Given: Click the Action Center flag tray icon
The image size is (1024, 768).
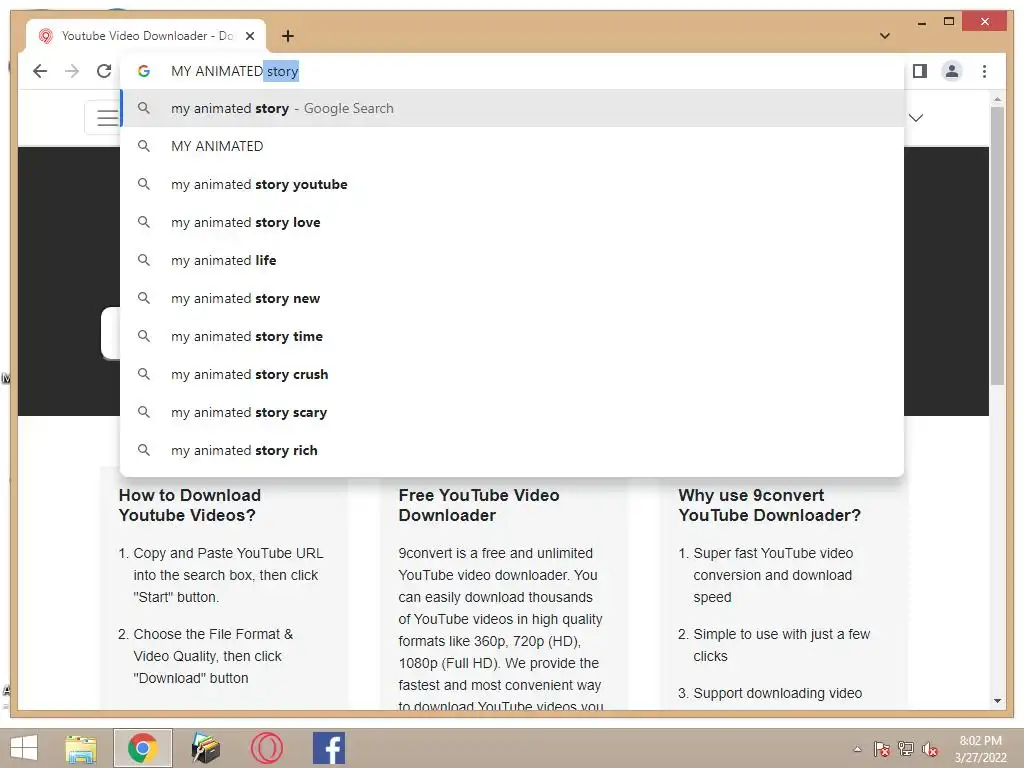Looking at the screenshot, I should click(882, 749).
